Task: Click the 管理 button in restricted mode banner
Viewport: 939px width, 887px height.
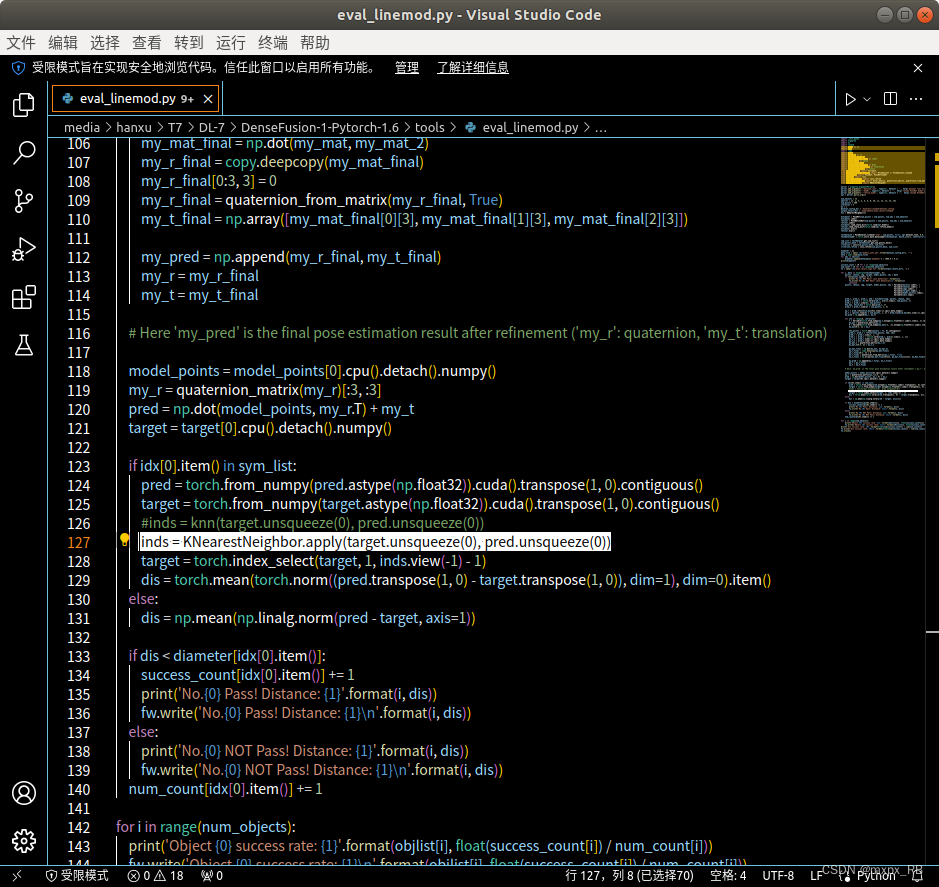Action: (407, 68)
